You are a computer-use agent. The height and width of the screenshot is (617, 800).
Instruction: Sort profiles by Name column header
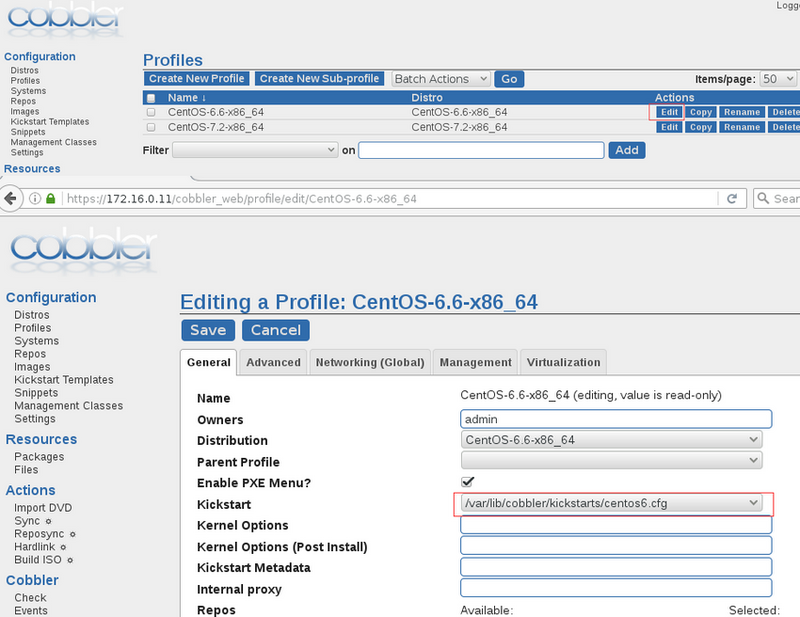pos(186,97)
